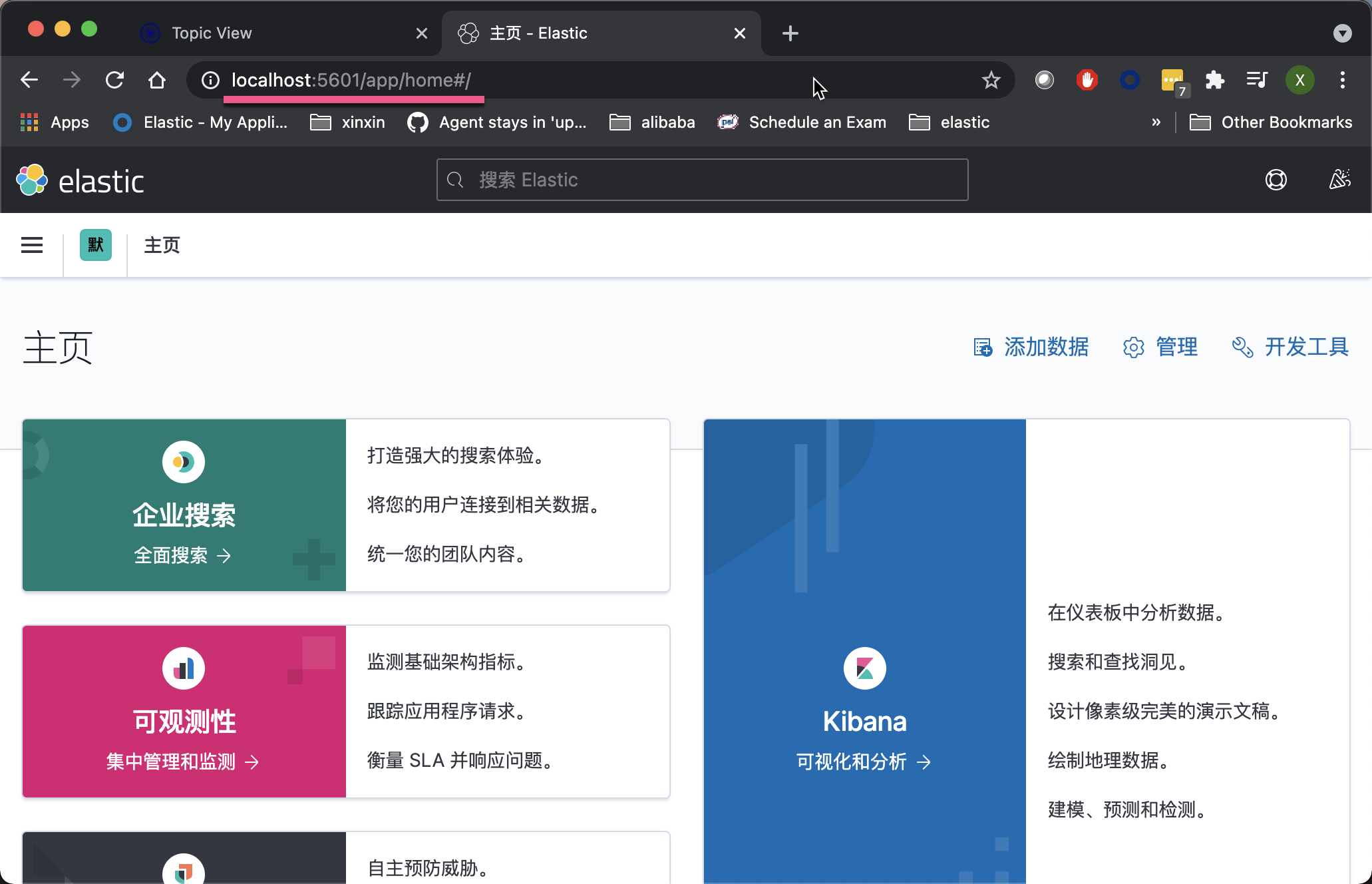Open the hamburger navigation menu
The width and height of the screenshot is (1372, 884).
tap(32, 245)
